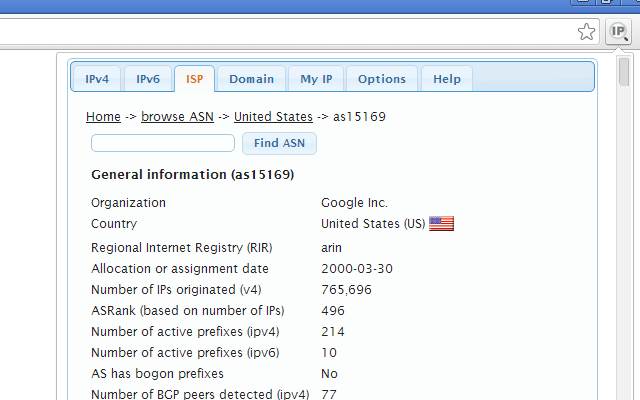
Task: Follow the Home breadcrumb link
Action: click(103, 117)
